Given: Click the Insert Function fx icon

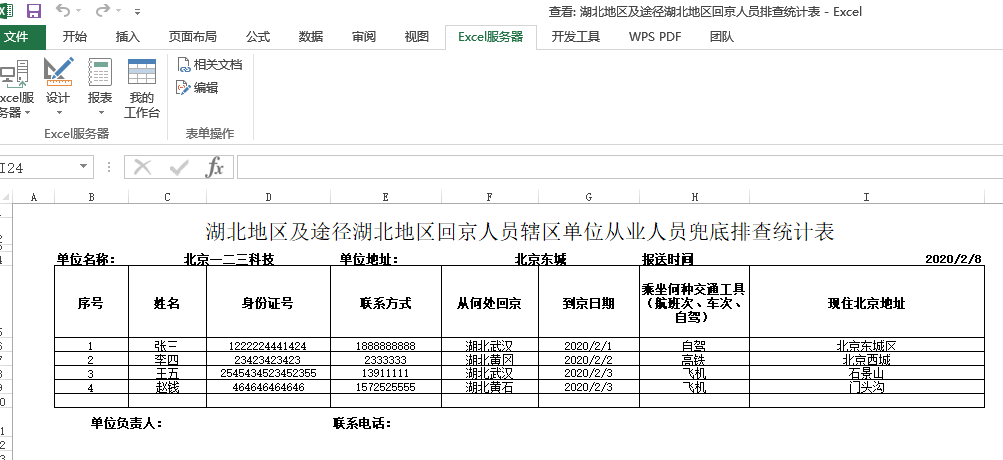Looking at the screenshot, I should coord(214,168).
